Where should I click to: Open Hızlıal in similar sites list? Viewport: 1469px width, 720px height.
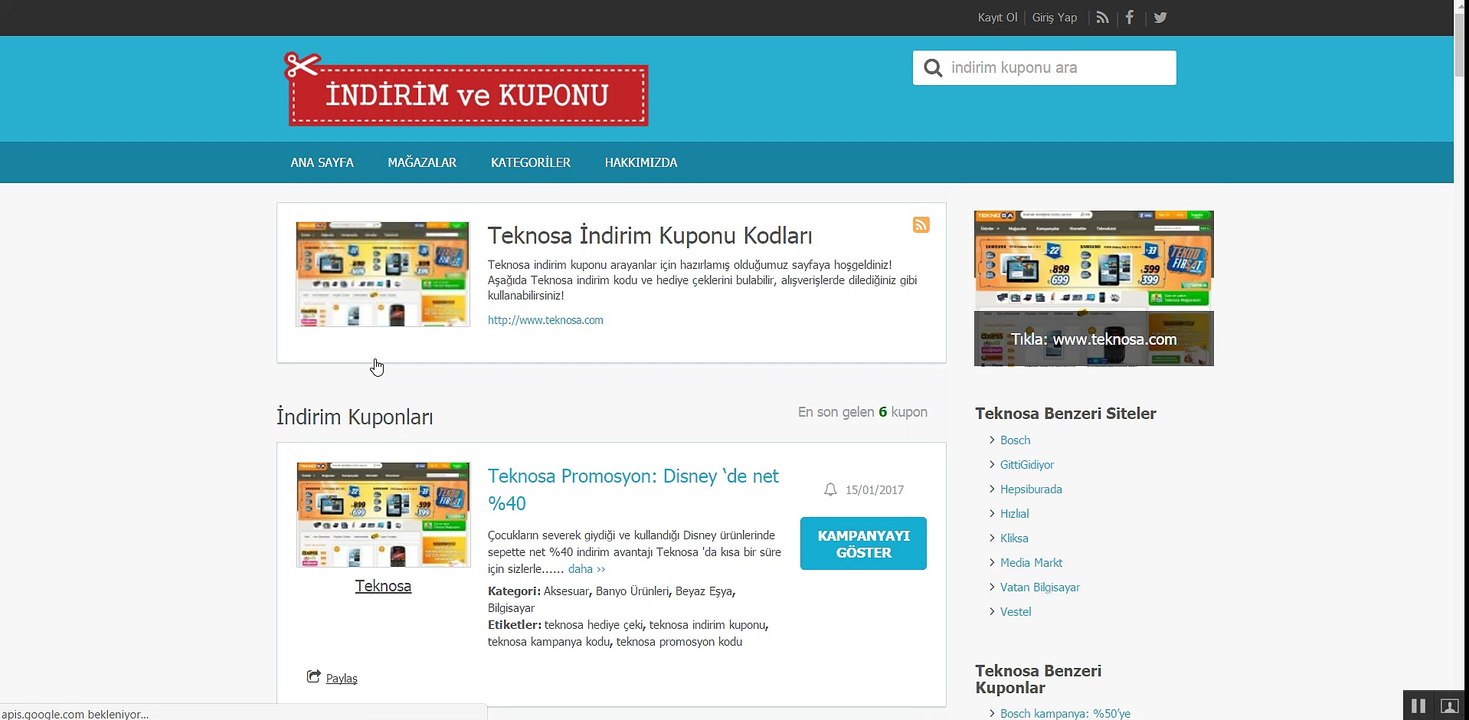(x=1014, y=514)
